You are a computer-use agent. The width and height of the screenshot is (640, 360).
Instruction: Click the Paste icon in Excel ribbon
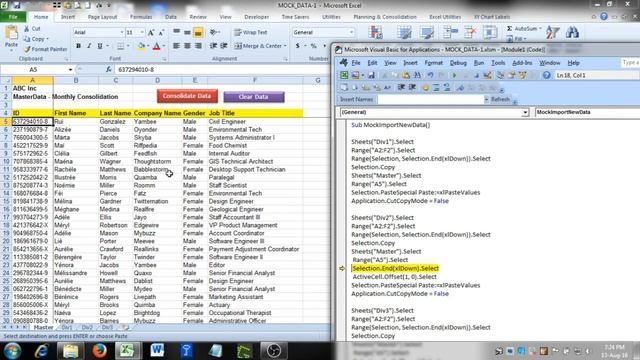point(11,33)
